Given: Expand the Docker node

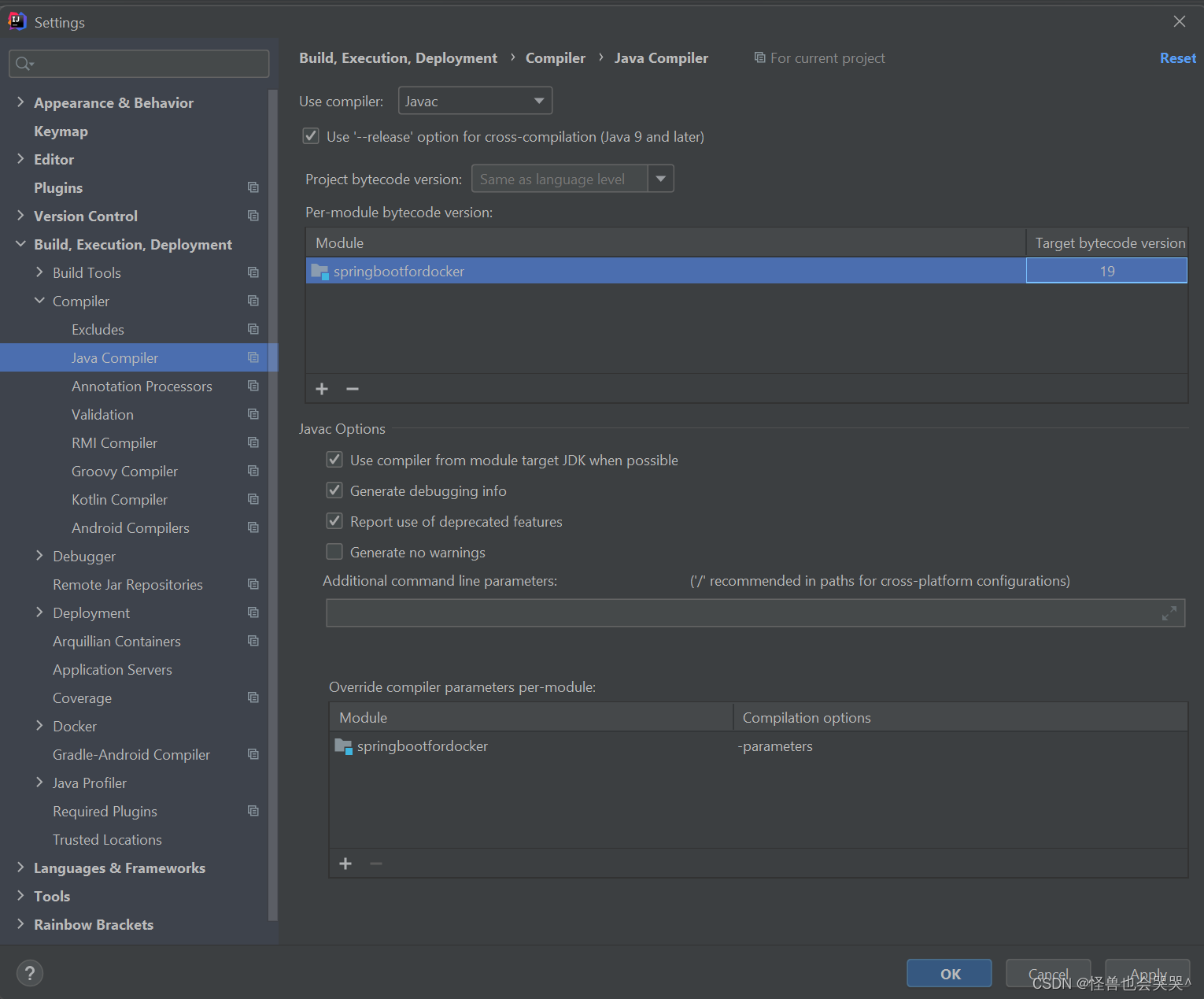Looking at the screenshot, I should pyautogui.click(x=39, y=726).
